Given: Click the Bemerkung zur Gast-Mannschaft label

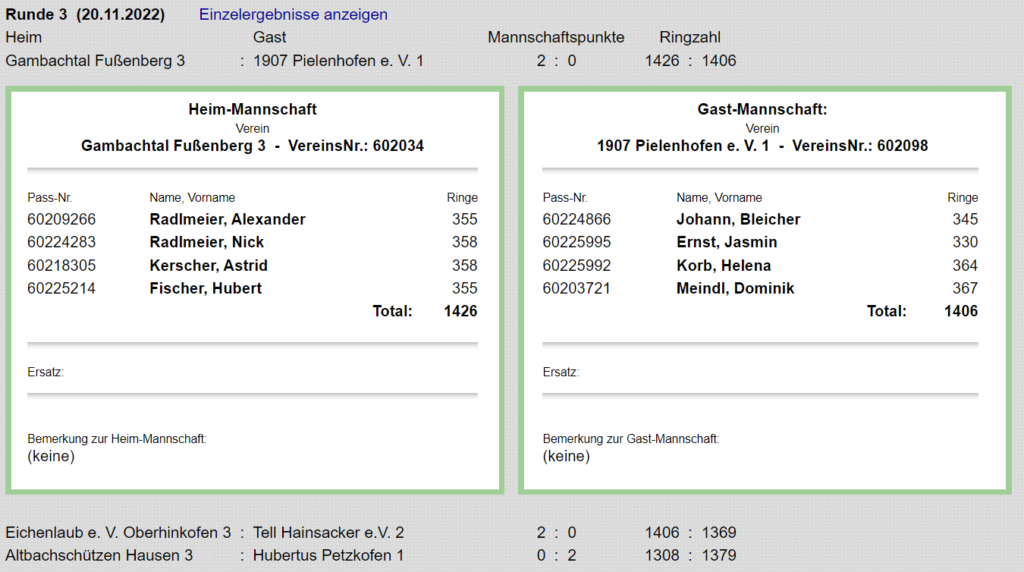Looking at the screenshot, I should point(631,439).
